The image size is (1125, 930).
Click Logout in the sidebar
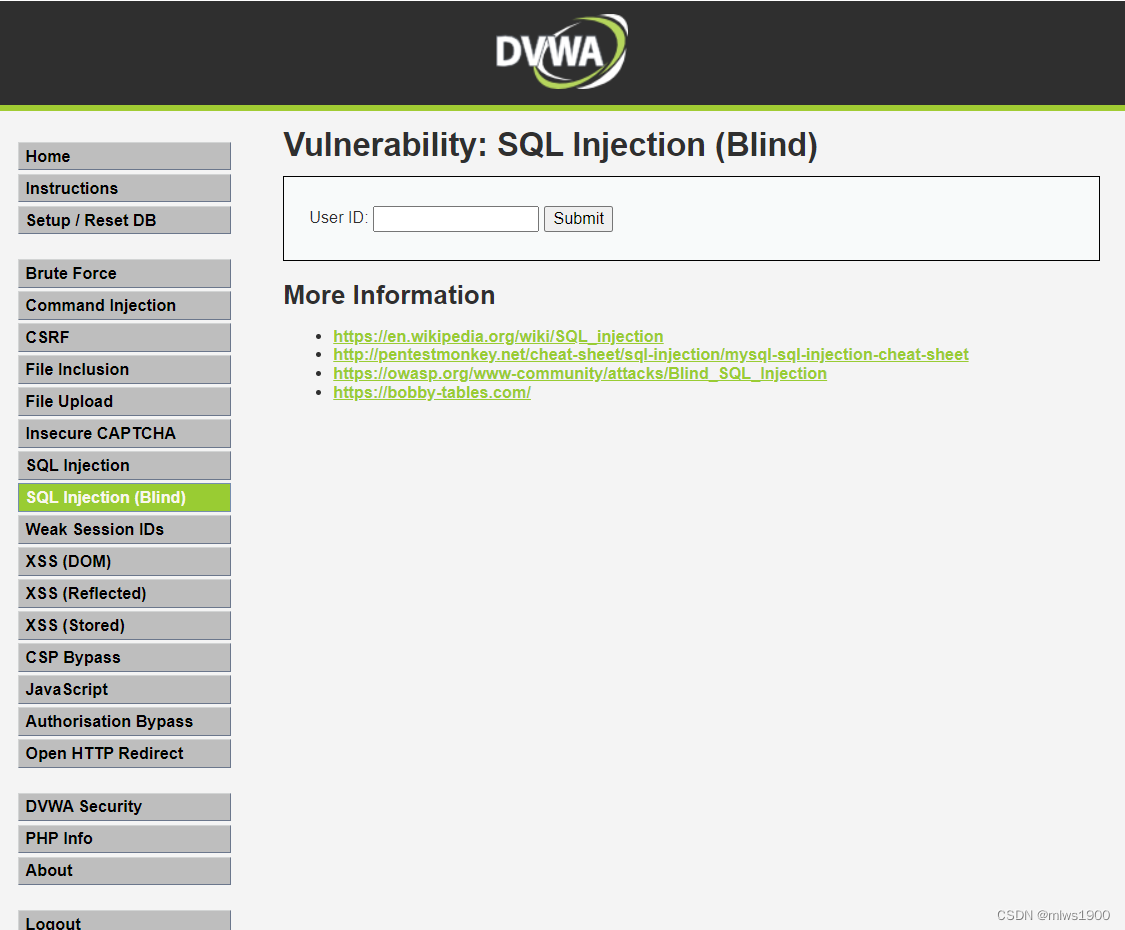(124, 921)
